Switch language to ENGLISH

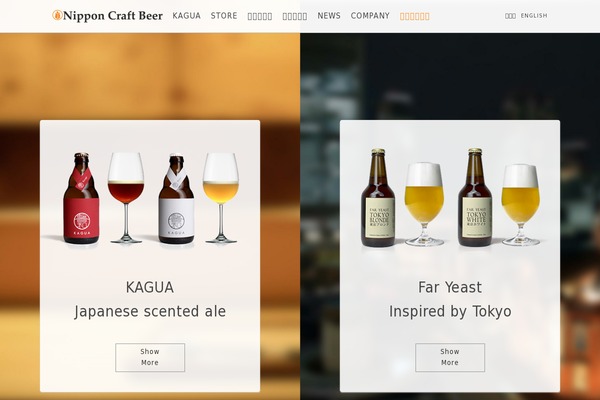tap(534, 16)
